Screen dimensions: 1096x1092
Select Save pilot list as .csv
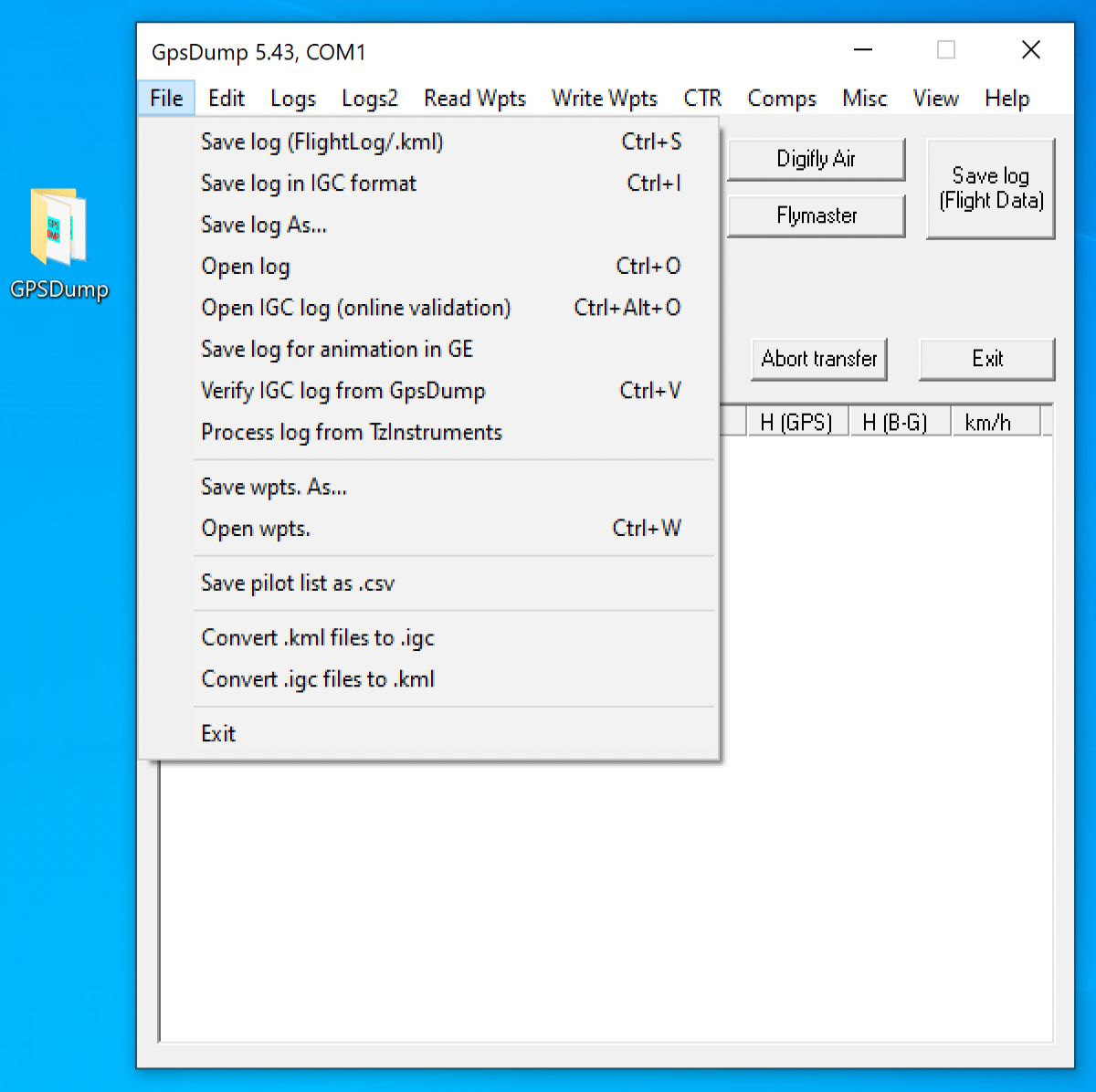click(x=297, y=583)
